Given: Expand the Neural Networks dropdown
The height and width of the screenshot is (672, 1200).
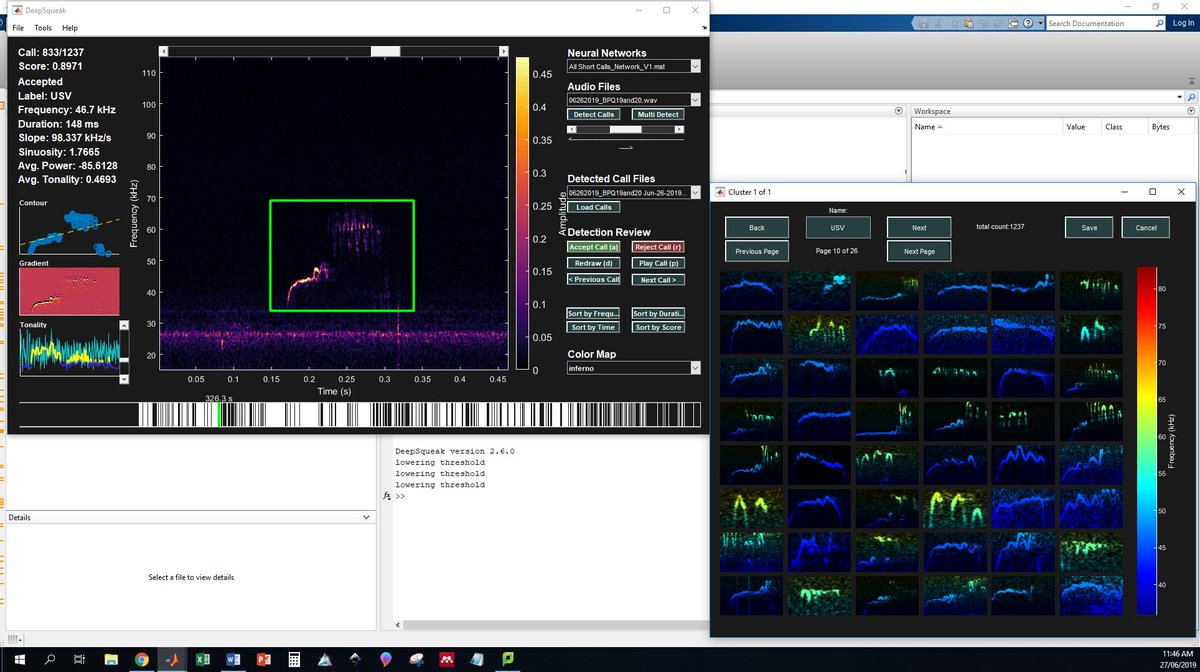Looking at the screenshot, I should [x=696, y=67].
